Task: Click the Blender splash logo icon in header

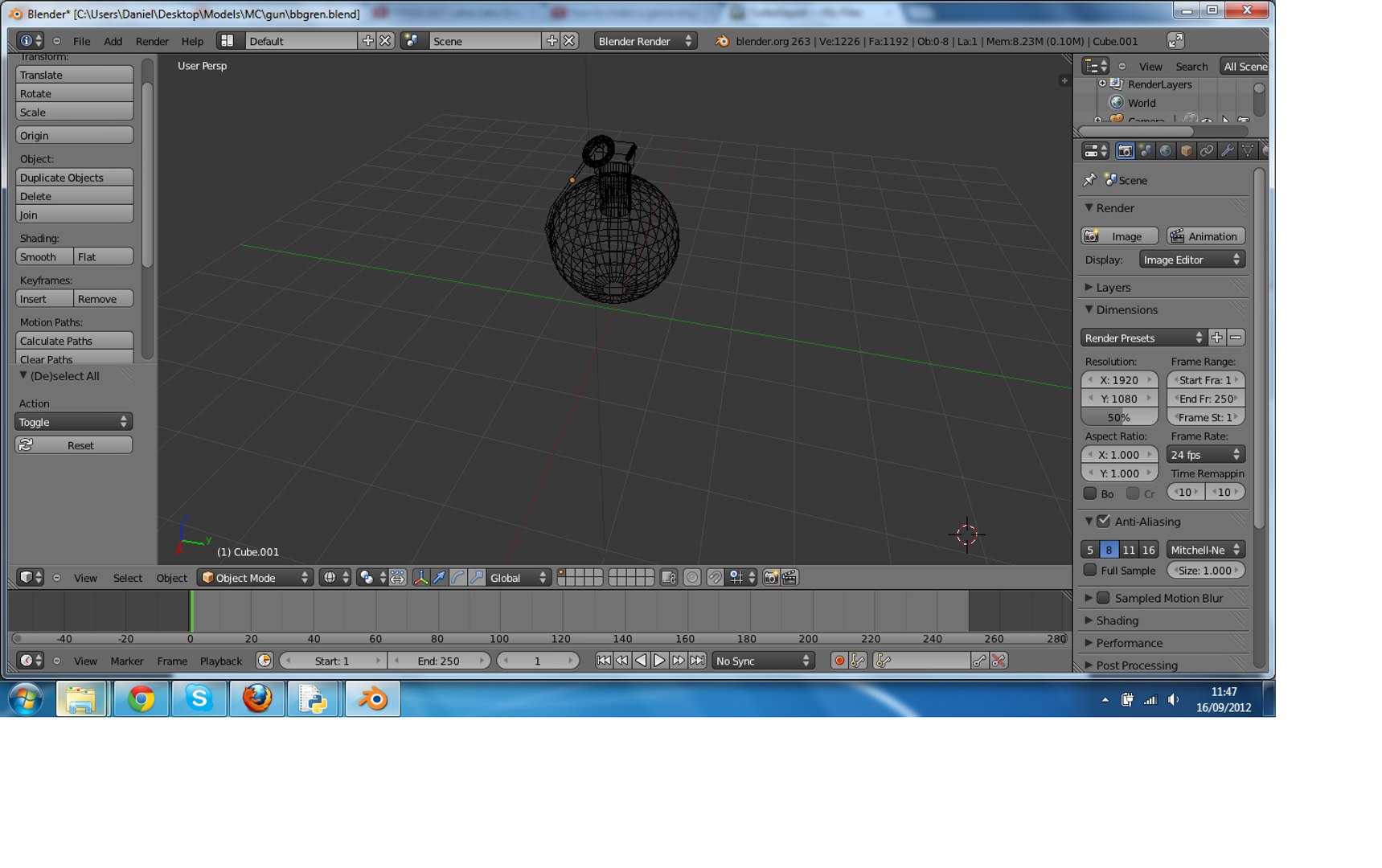Action: pos(722,41)
